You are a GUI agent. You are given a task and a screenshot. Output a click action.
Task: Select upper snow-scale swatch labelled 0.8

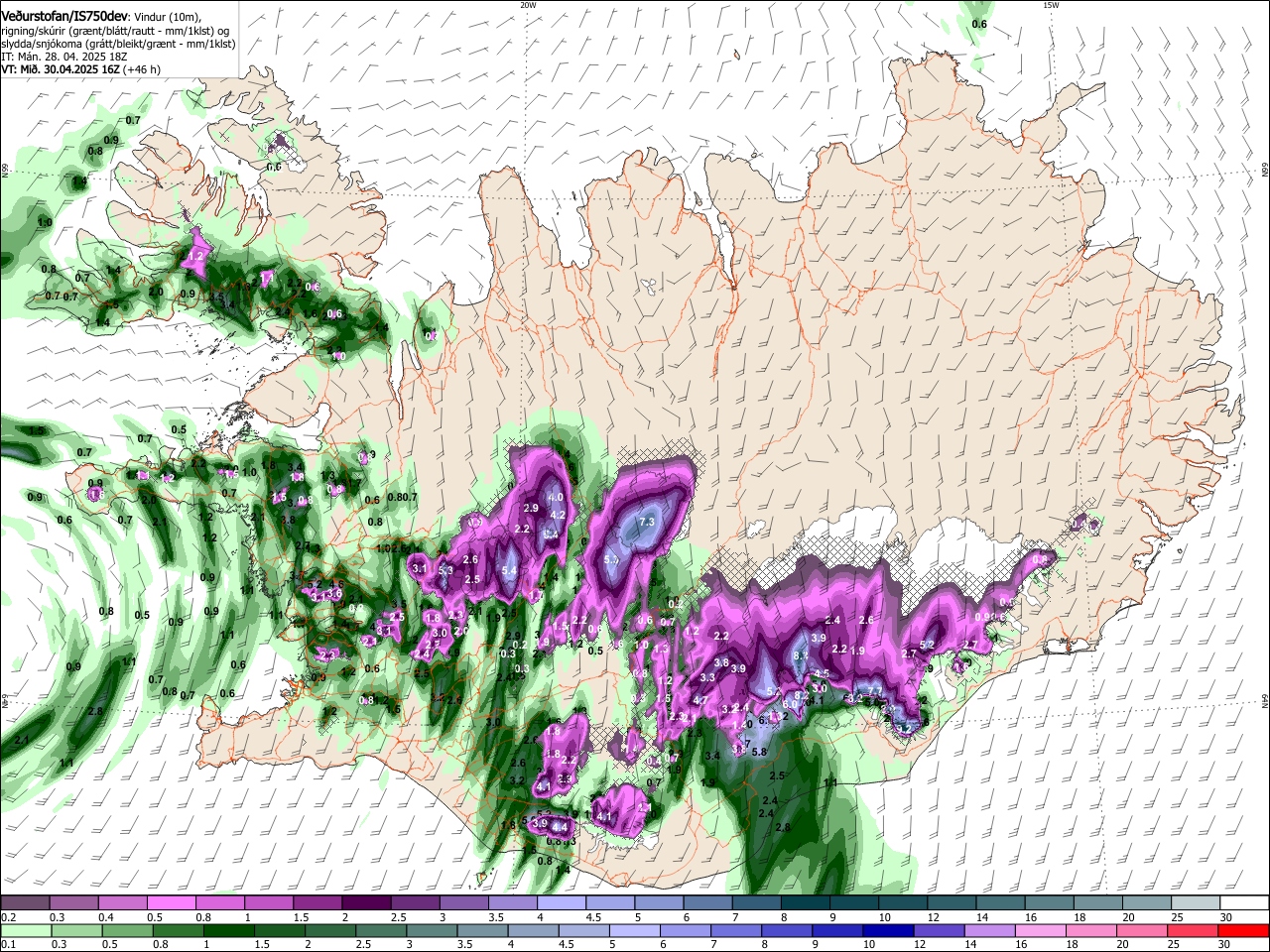pos(220,902)
